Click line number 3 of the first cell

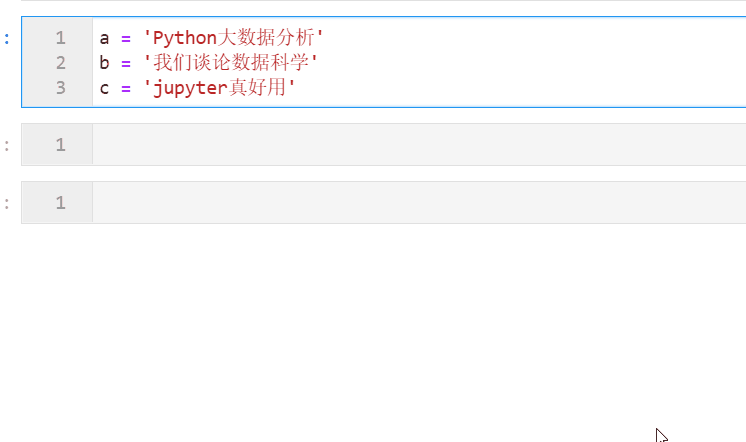[x=60, y=89]
